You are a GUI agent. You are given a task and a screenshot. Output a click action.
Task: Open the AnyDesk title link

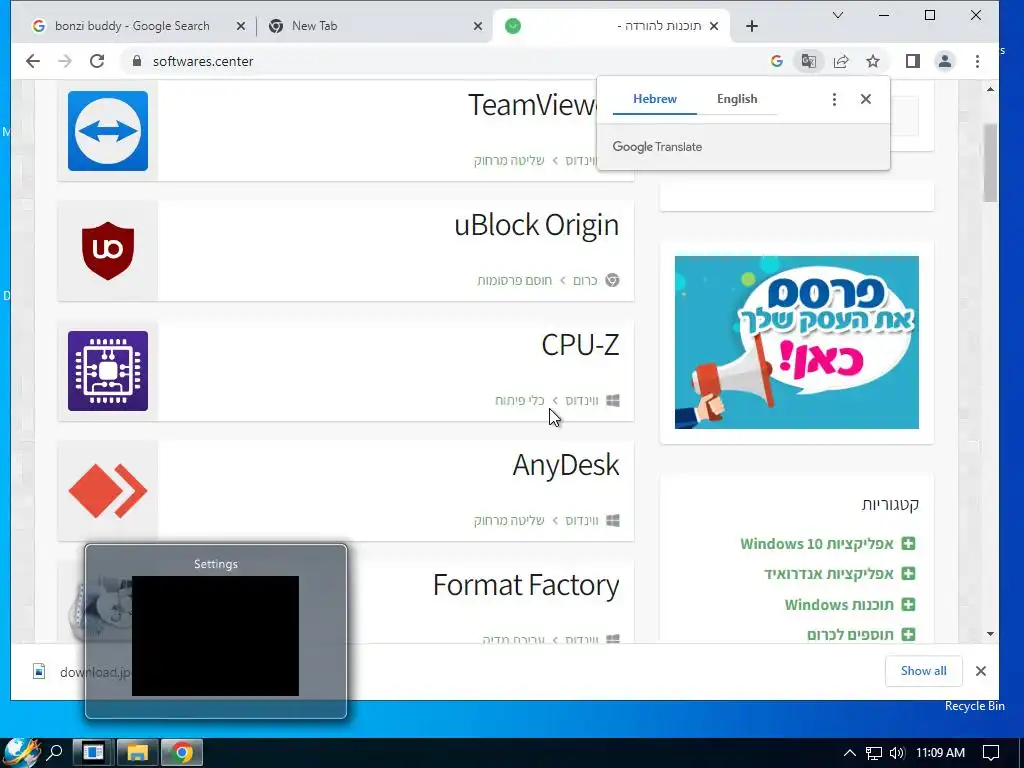click(x=566, y=466)
